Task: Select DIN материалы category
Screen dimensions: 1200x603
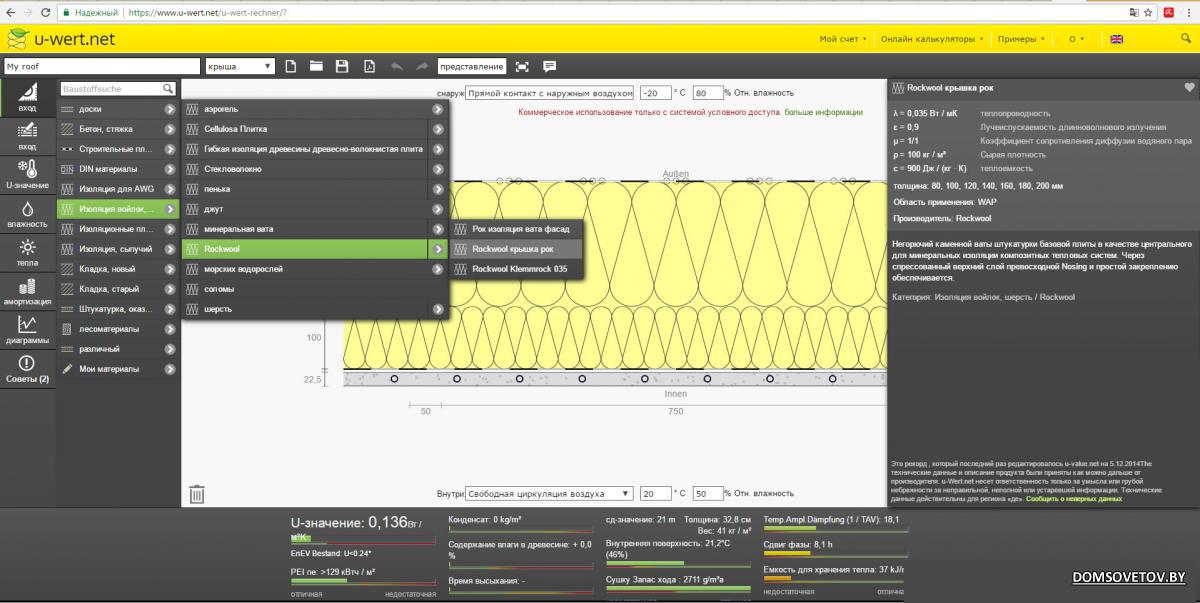Action: (118, 169)
